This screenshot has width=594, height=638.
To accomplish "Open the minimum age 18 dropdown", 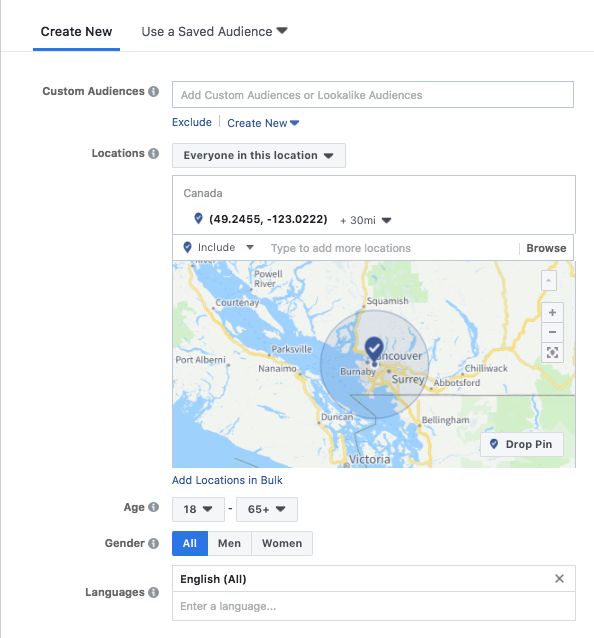I will point(198,509).
